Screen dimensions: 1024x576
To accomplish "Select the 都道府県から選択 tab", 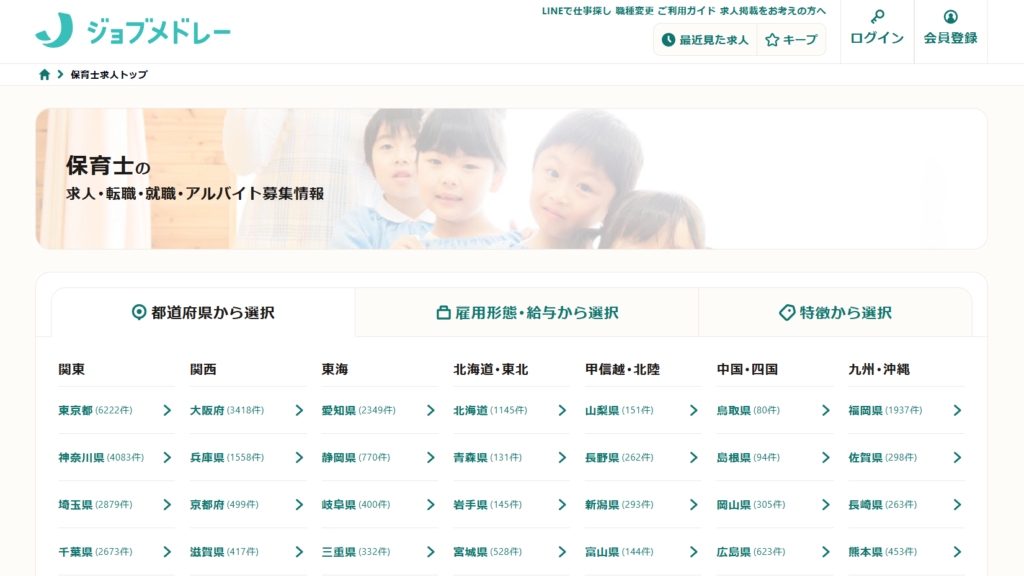I will point(203,313).
